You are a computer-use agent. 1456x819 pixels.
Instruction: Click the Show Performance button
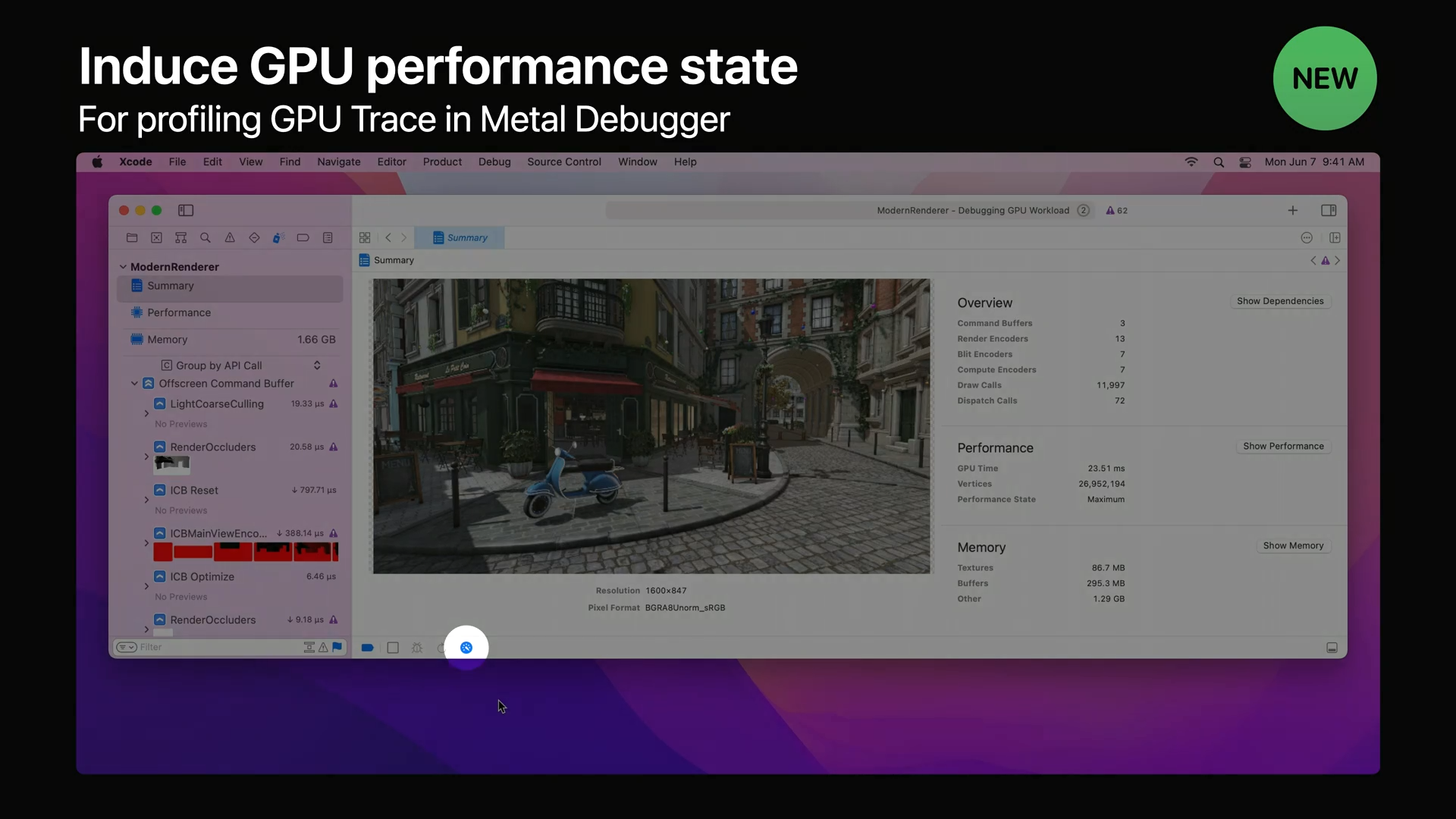pyautogui.click(x=1283, y=446)
